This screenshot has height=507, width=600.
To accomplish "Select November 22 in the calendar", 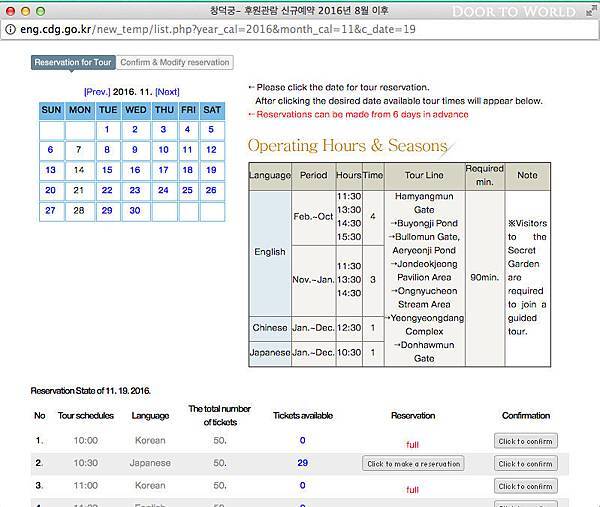I will click(x=107, y=190).
